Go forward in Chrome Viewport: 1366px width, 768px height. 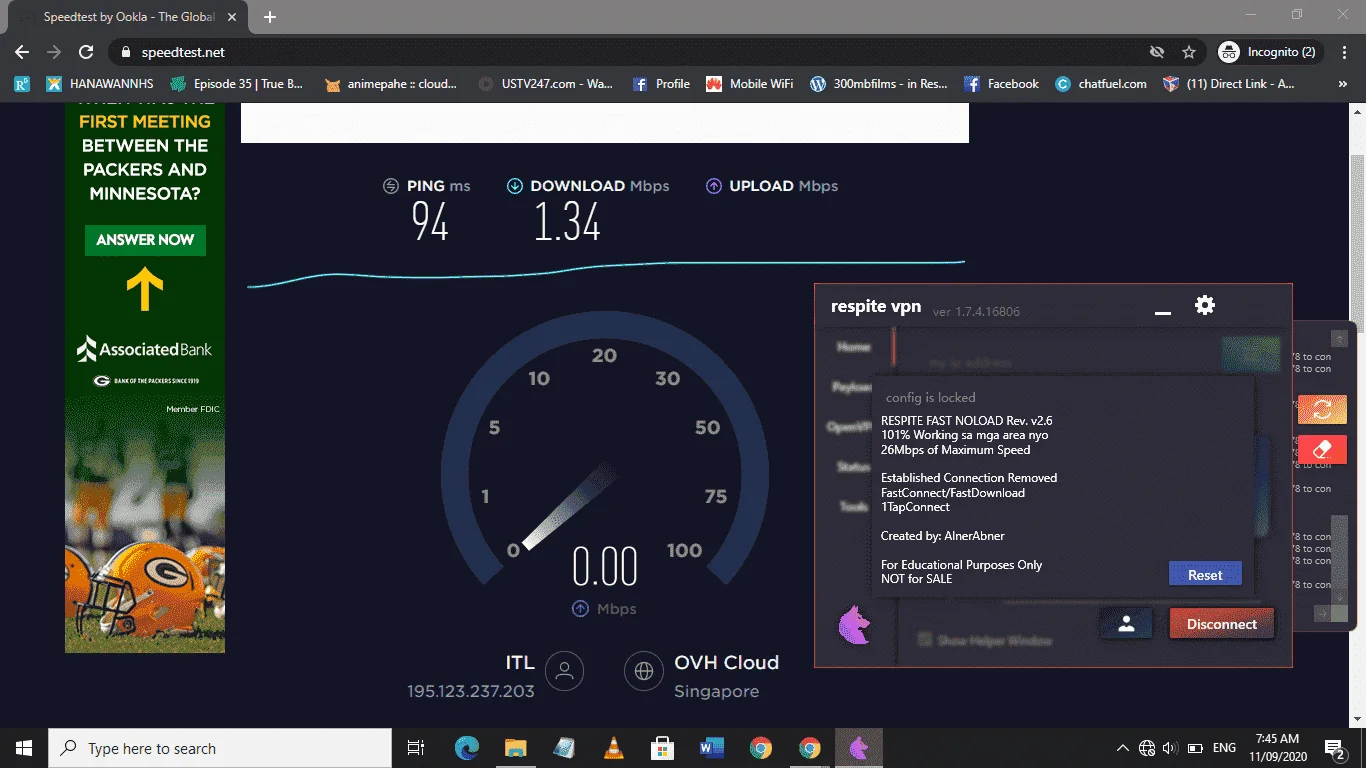coord(54,52)
